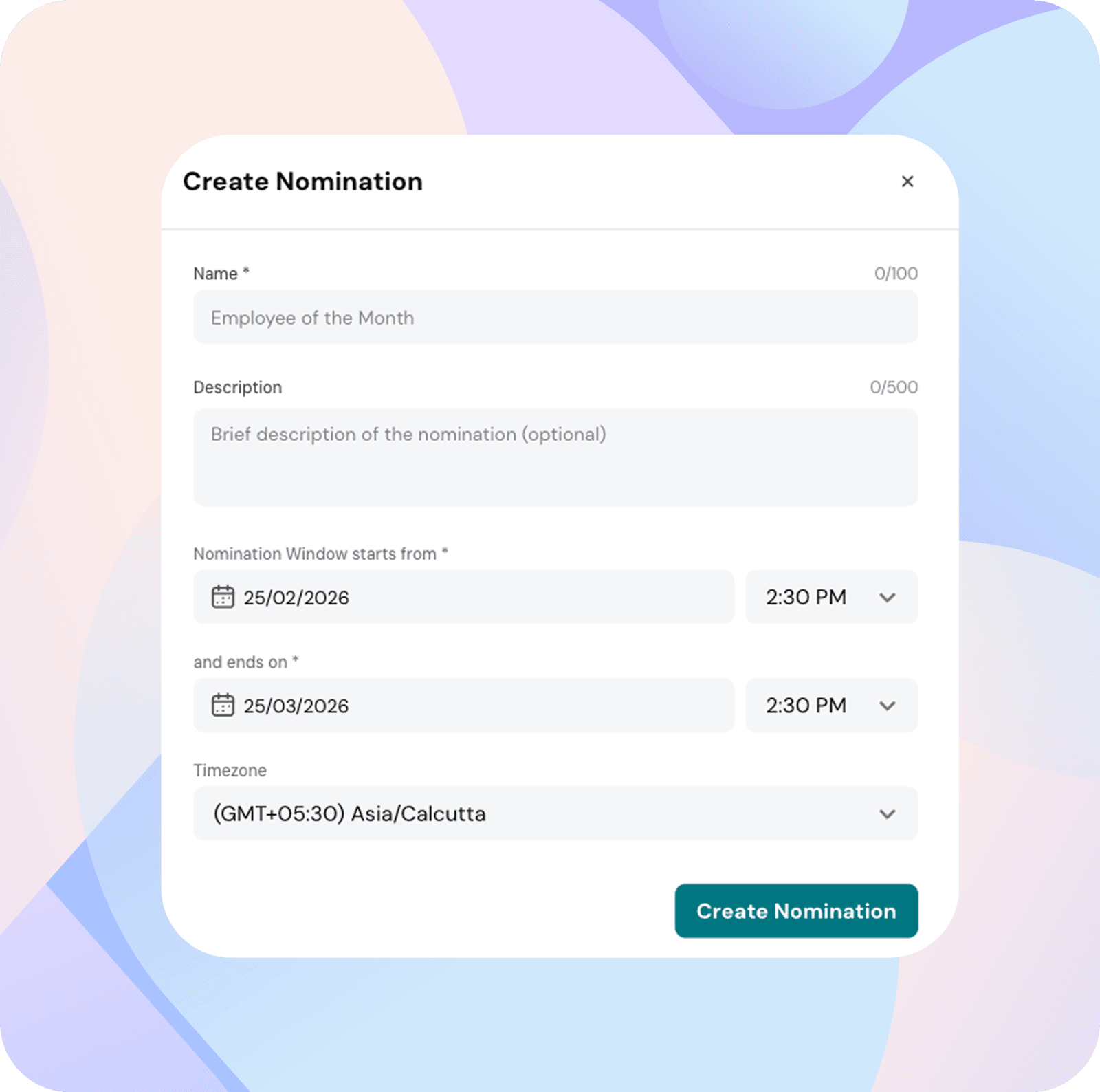This screenshot has height=1092, width=1100.
Task: Click the calendar icon for end date
Action: click(223, 706)
